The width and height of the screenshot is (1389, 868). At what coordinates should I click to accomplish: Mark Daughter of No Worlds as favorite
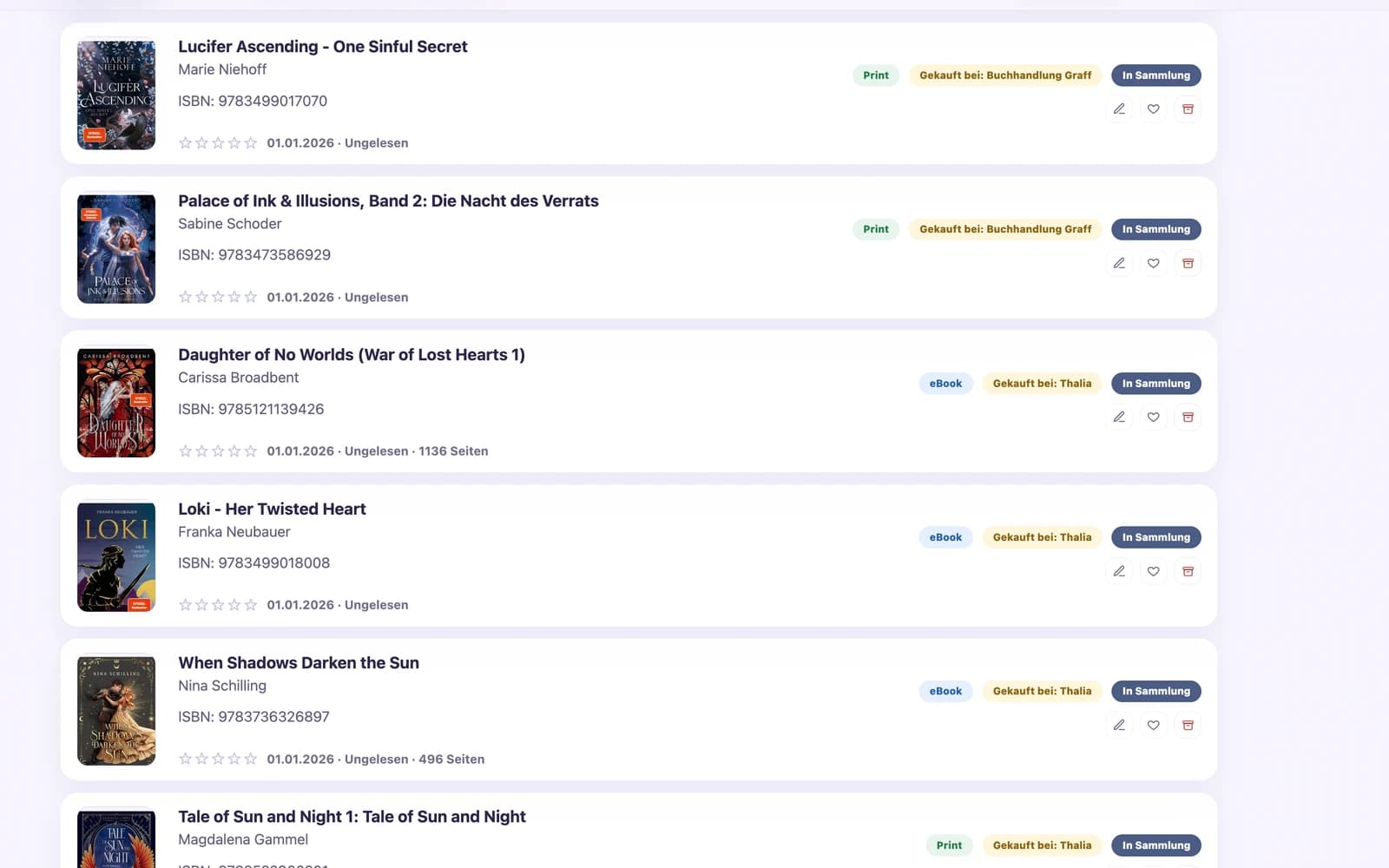pyautogui.click(x=1153, y=418)
